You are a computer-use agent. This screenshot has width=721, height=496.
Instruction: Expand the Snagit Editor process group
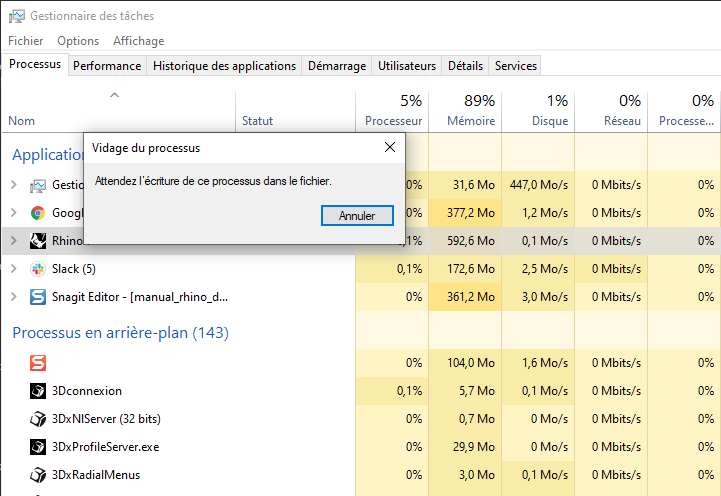pos(14,296)
